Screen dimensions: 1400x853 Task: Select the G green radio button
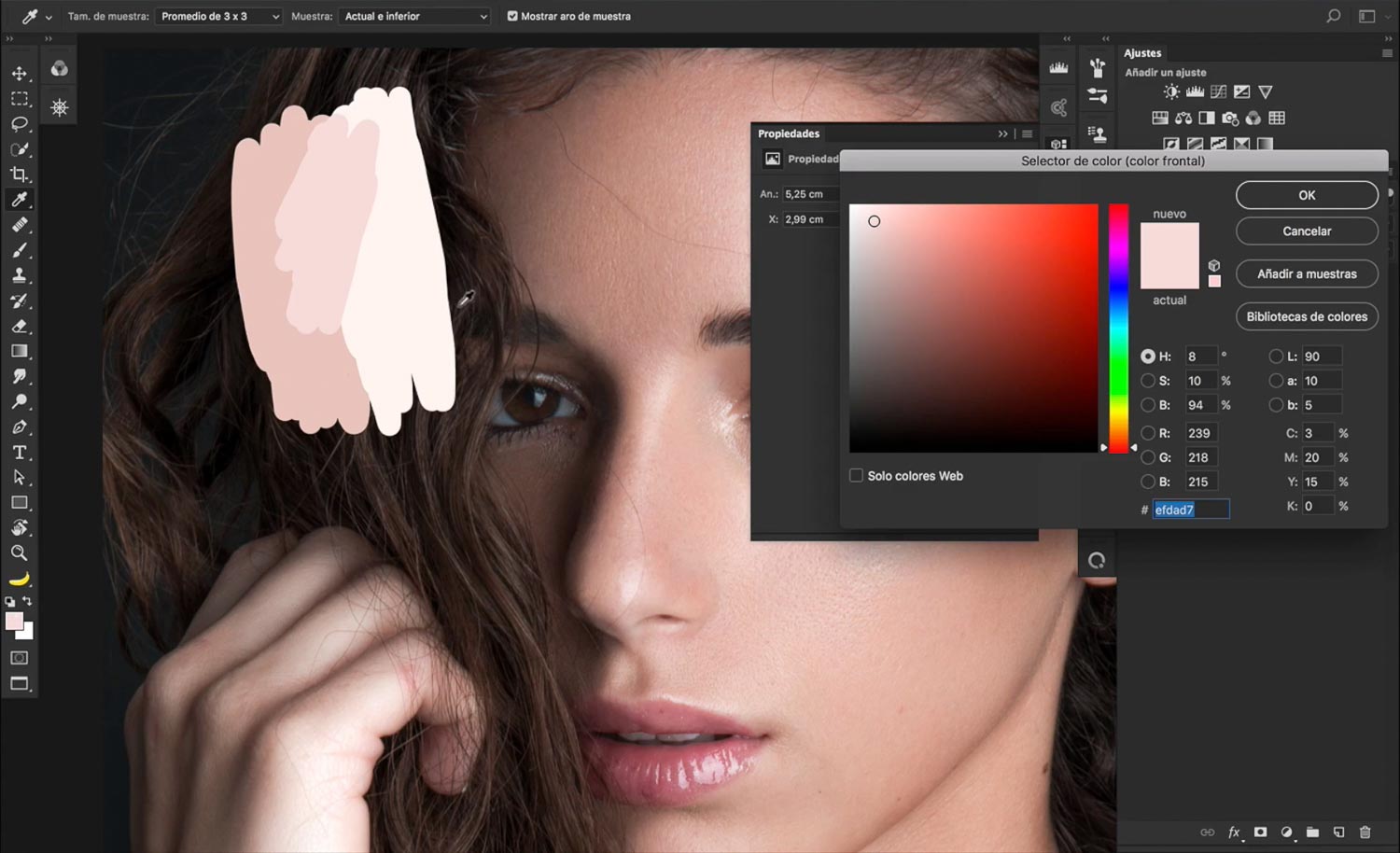[1148, 457]
